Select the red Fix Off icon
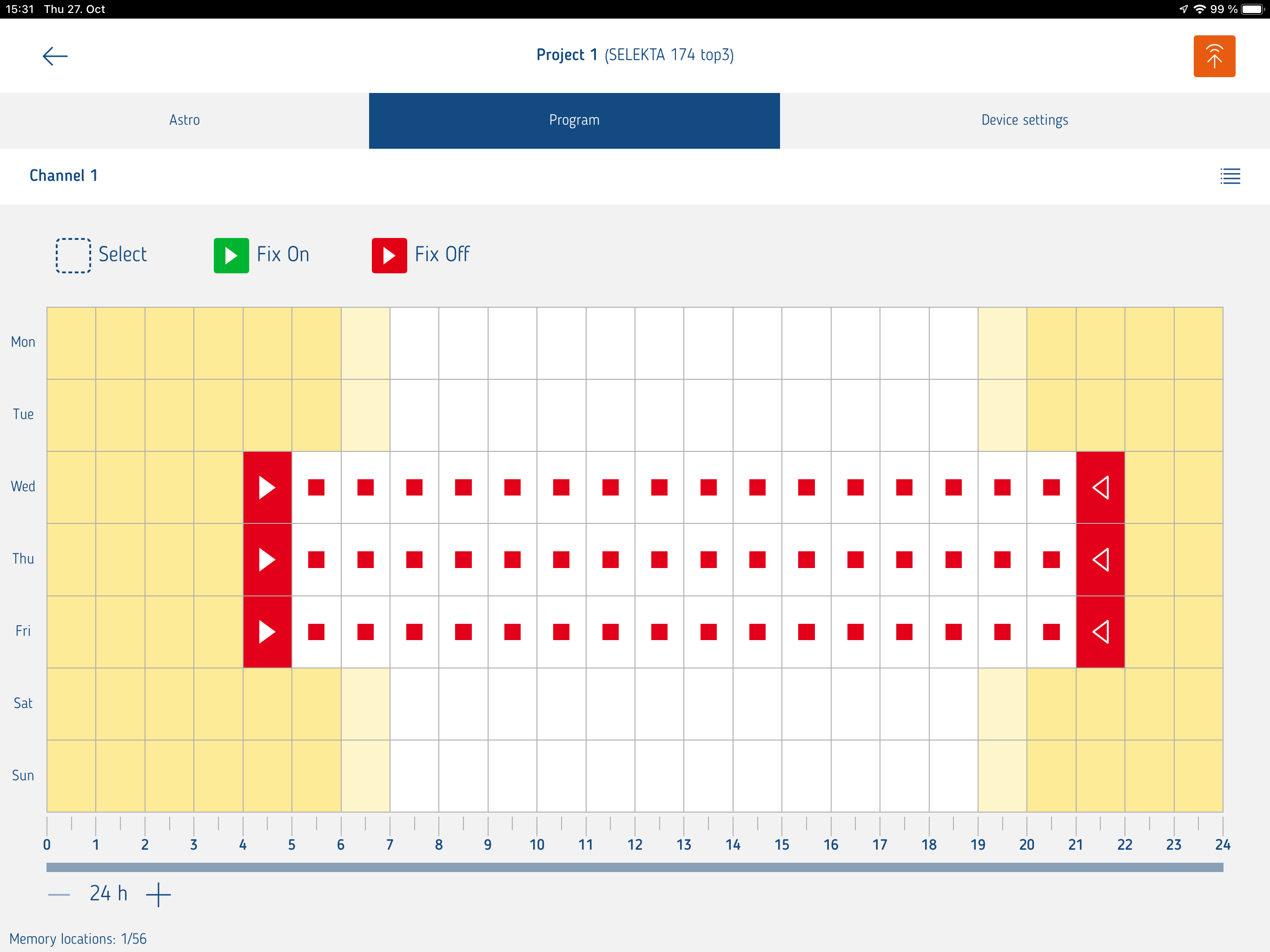 click(389, 255)
